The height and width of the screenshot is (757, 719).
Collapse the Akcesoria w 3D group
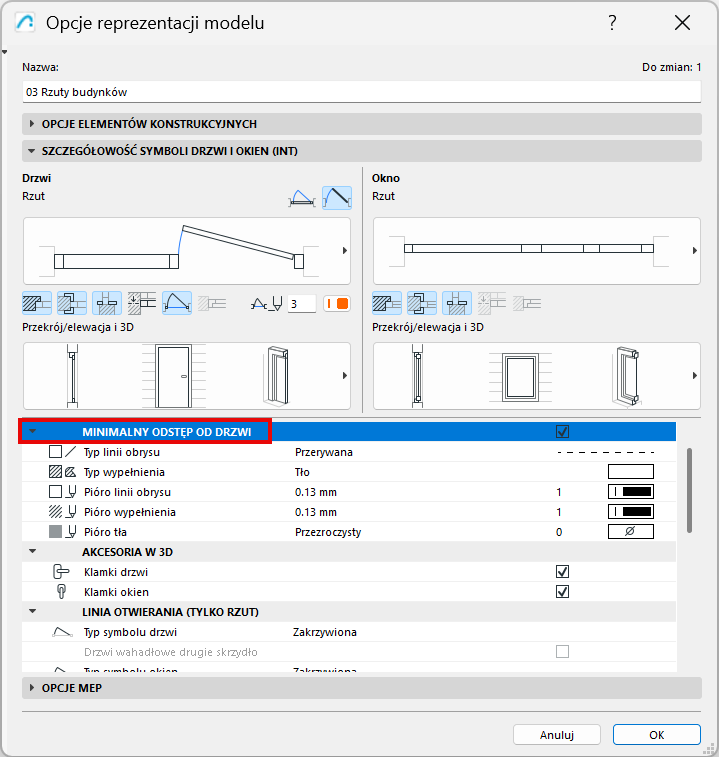(x=32, y=551)
